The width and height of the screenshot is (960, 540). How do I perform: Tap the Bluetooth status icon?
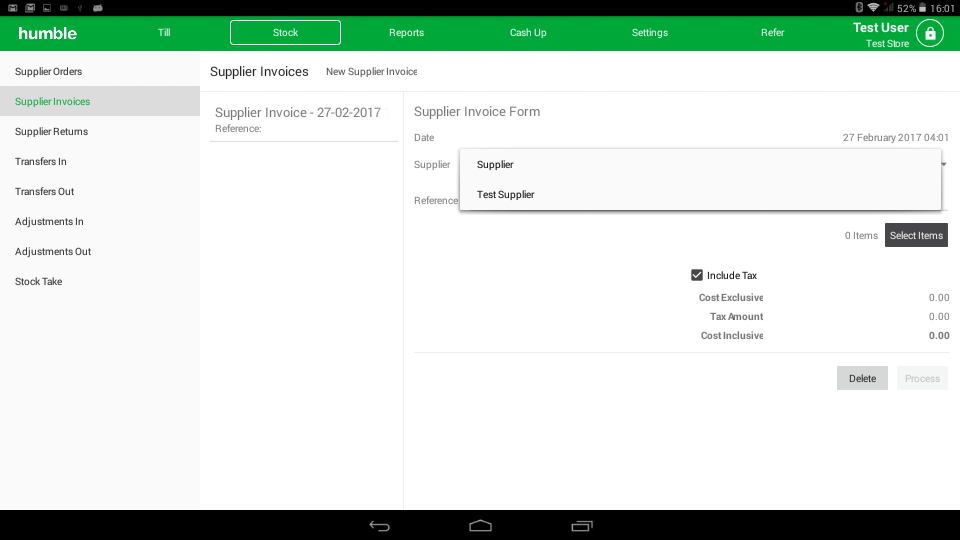[x=859, y=7]
